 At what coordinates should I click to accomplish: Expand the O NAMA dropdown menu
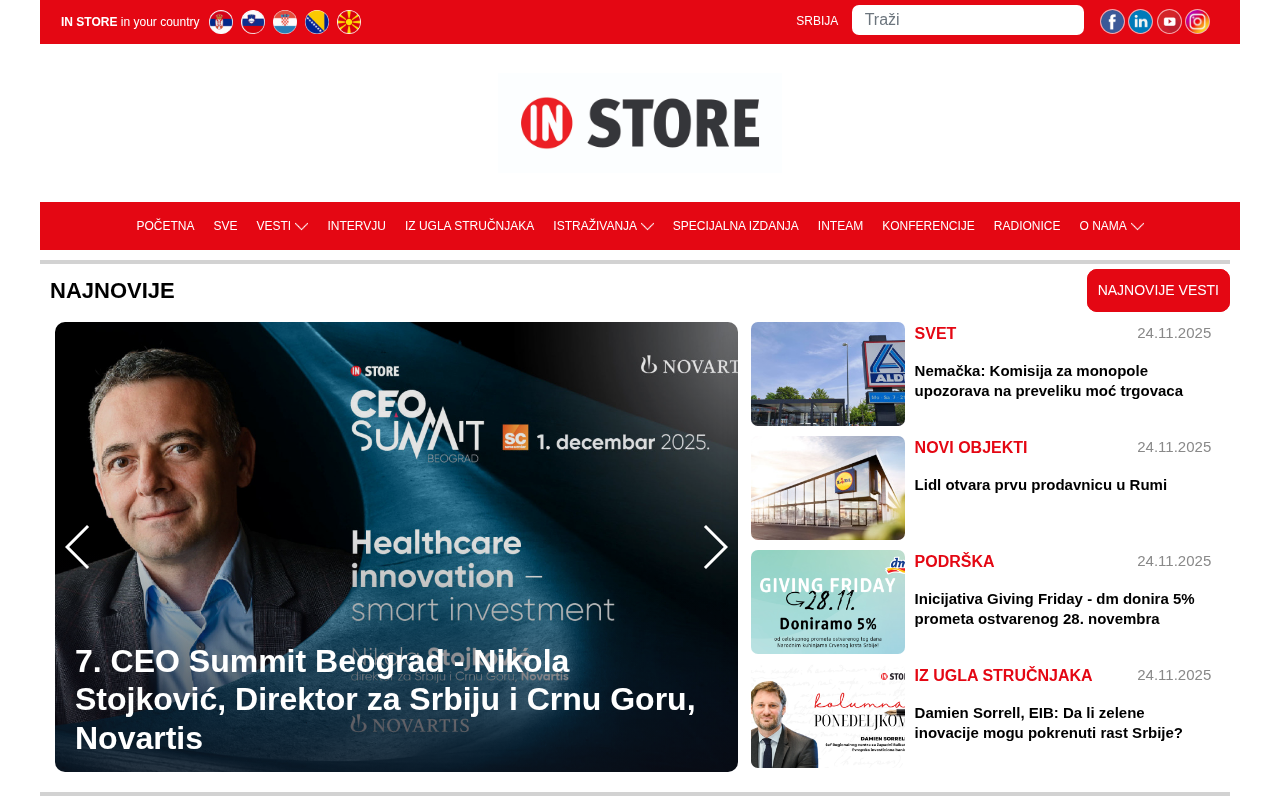[x=1112, y=226]
